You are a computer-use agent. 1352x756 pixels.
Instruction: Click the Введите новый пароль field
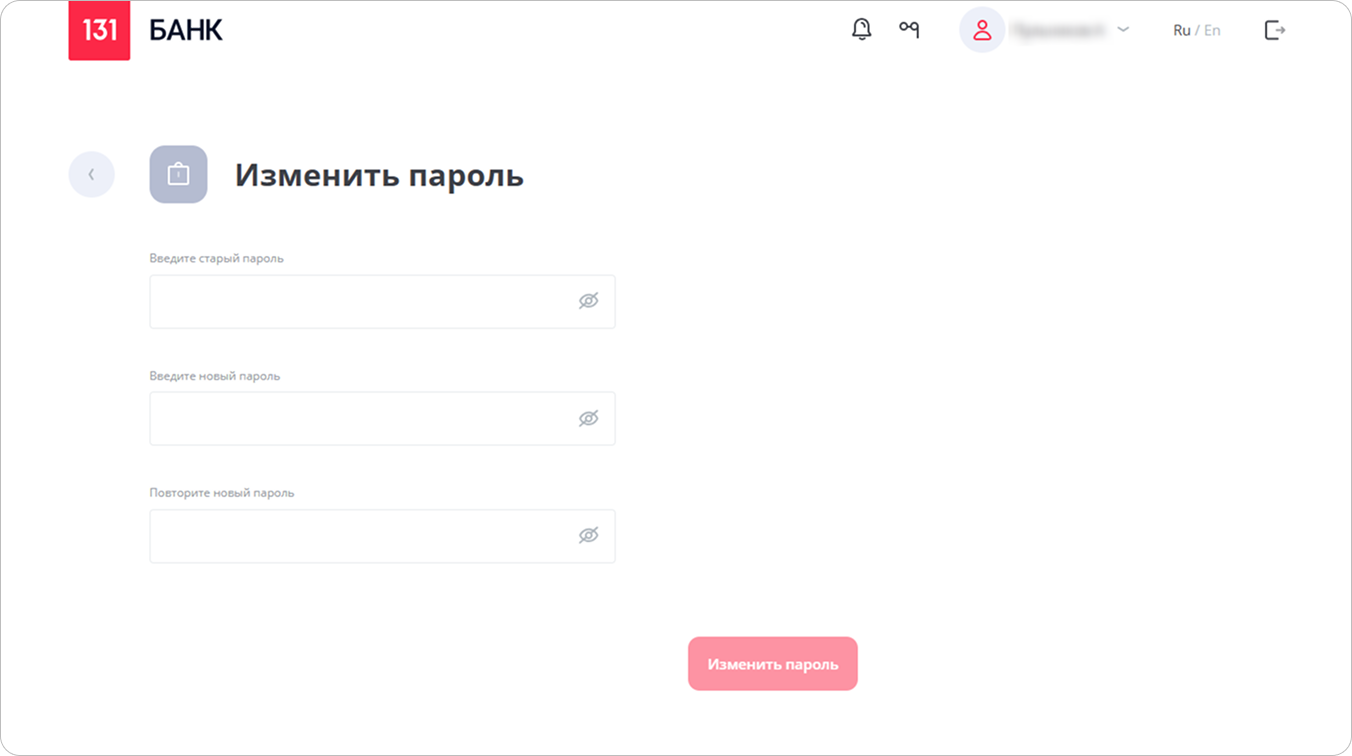pyautogui.click(x=360, y=418)
